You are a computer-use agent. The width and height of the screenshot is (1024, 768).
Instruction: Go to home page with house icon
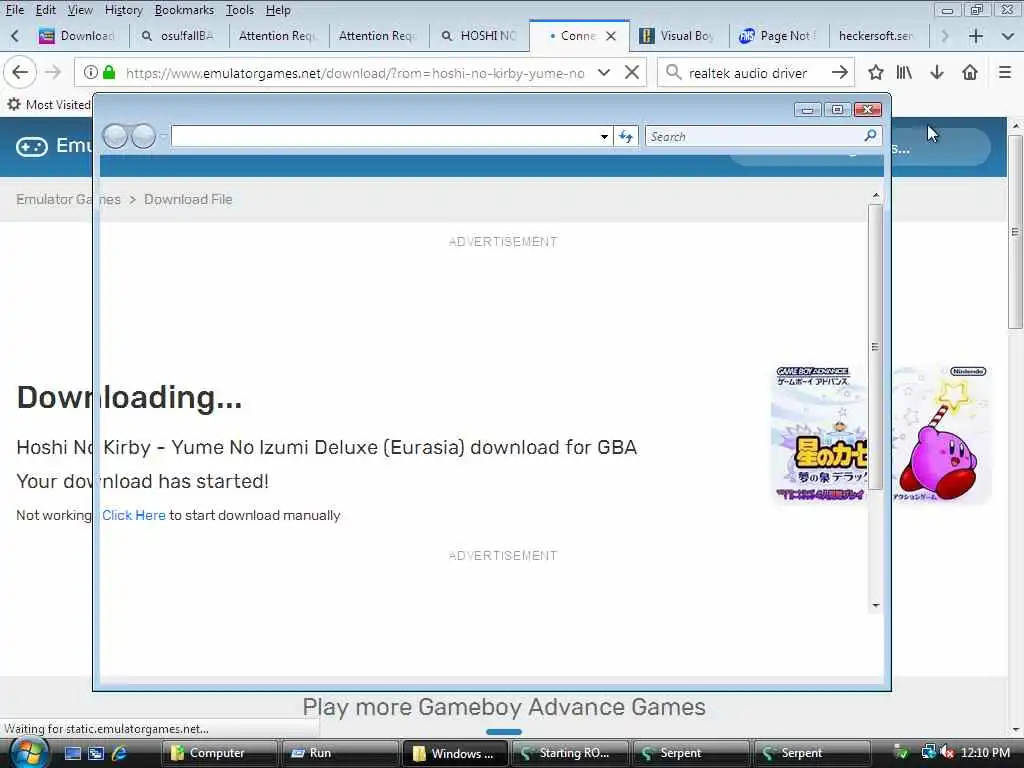970,72
